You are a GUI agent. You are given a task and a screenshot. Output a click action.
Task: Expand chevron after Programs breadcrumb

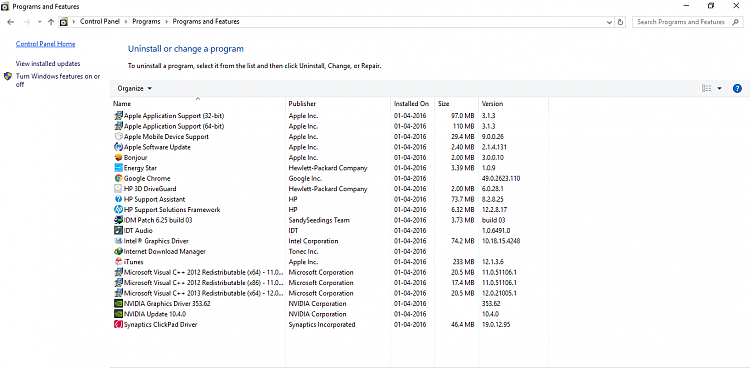[166, 22]
